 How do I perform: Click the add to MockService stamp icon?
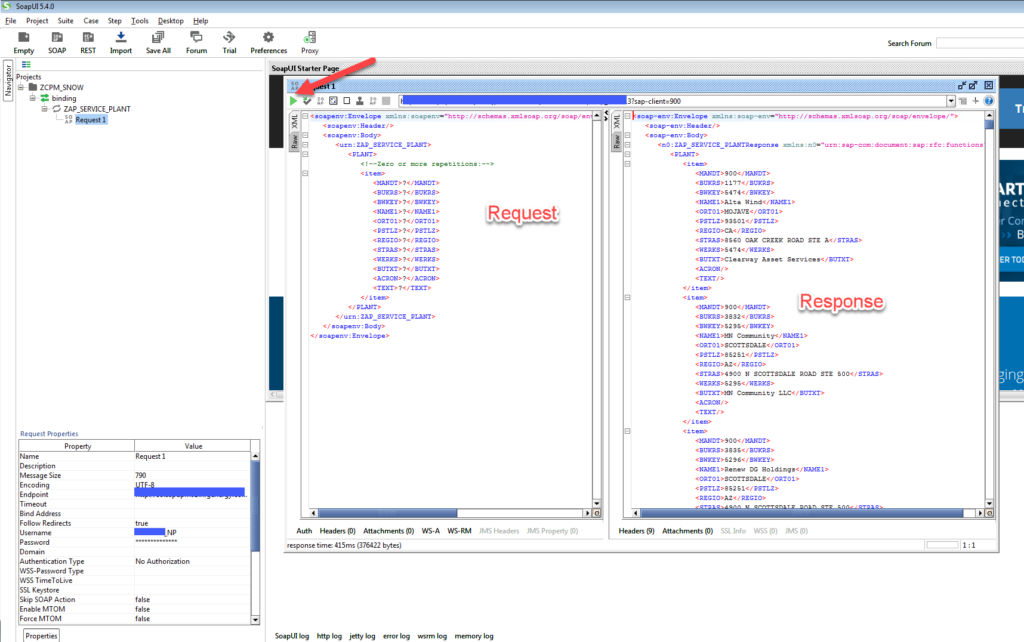360,101
